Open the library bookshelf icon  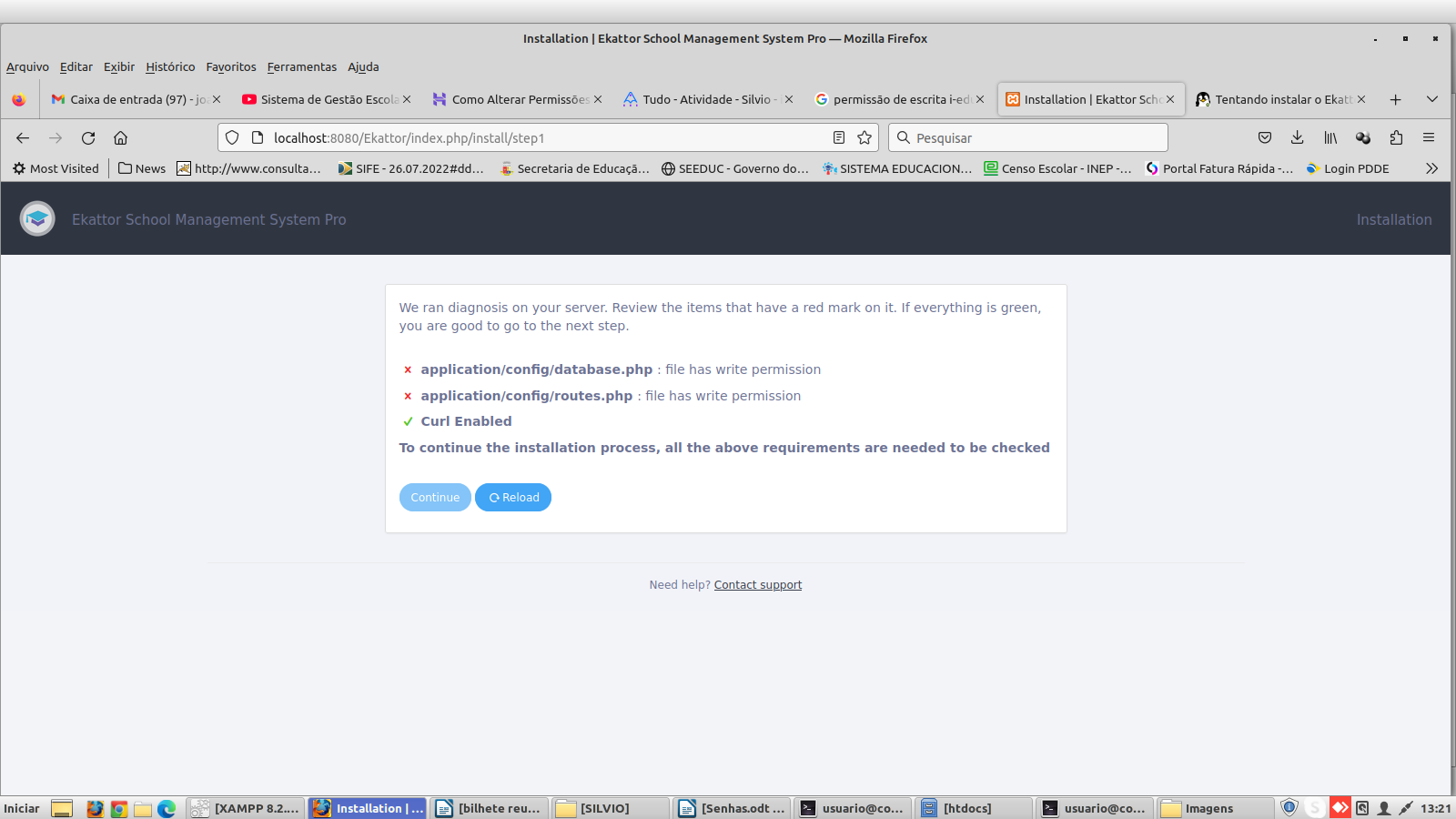(1330, 137)
